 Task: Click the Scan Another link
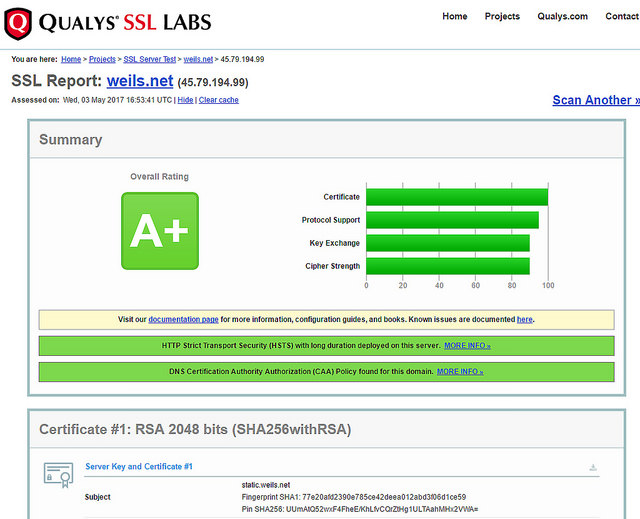tap(596, 100)
